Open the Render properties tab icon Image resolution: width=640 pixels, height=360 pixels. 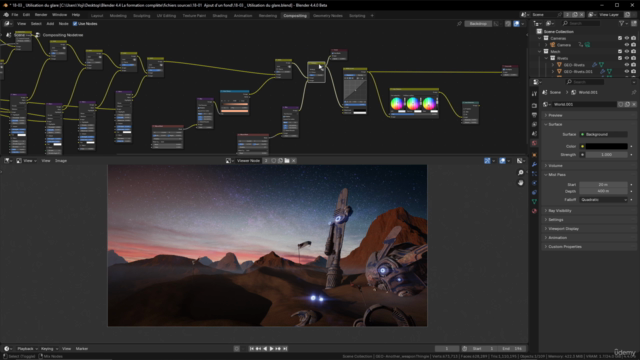point(534,106)
